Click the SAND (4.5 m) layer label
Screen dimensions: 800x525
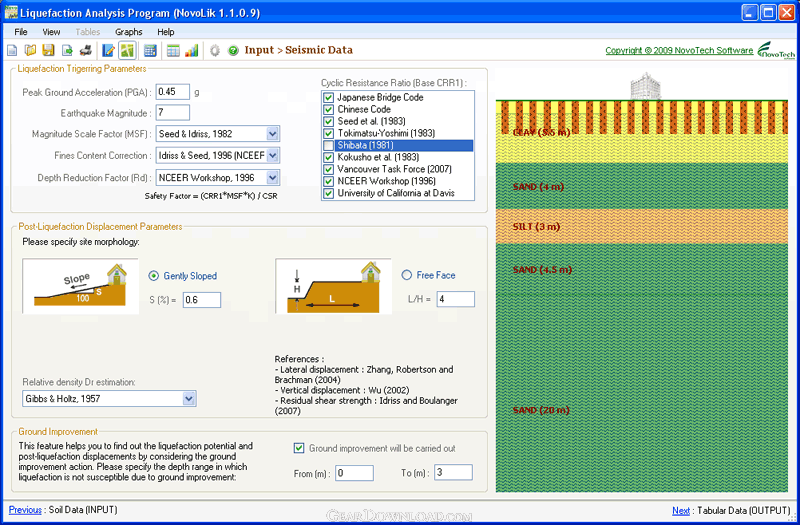coord(542,269)
